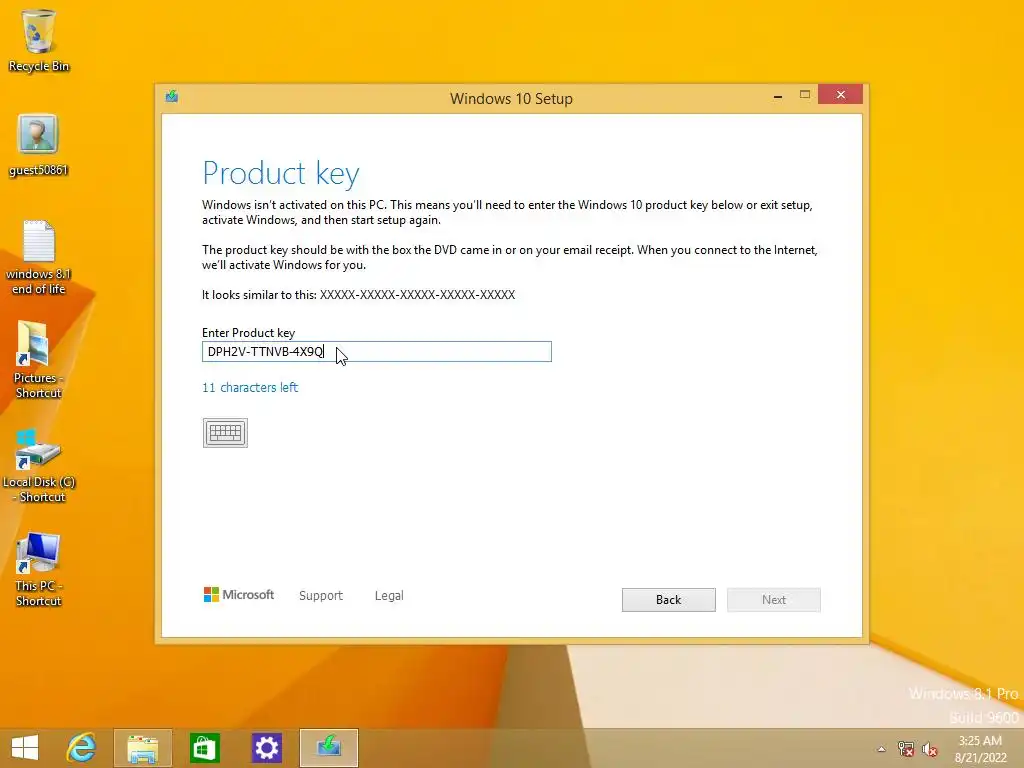This screenshot has width=1024, height=768.
Task: Open PC Settings gear icon on taskbar
Action: [266, 748]
